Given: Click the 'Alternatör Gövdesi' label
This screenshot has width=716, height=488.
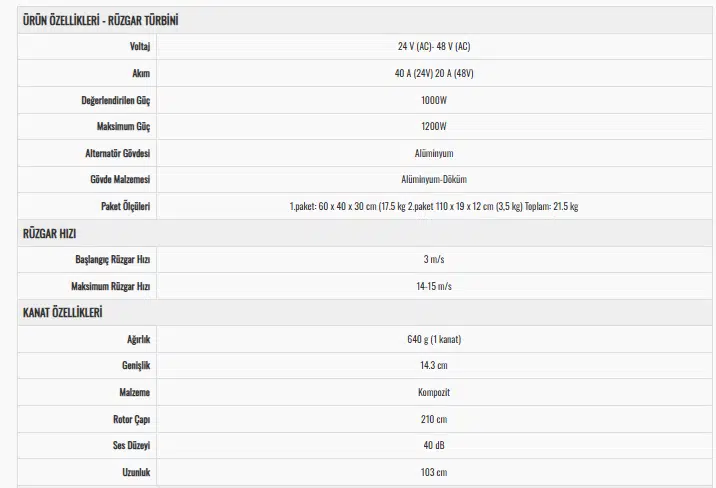Looking at the screenshot, I should coord(118,154).
